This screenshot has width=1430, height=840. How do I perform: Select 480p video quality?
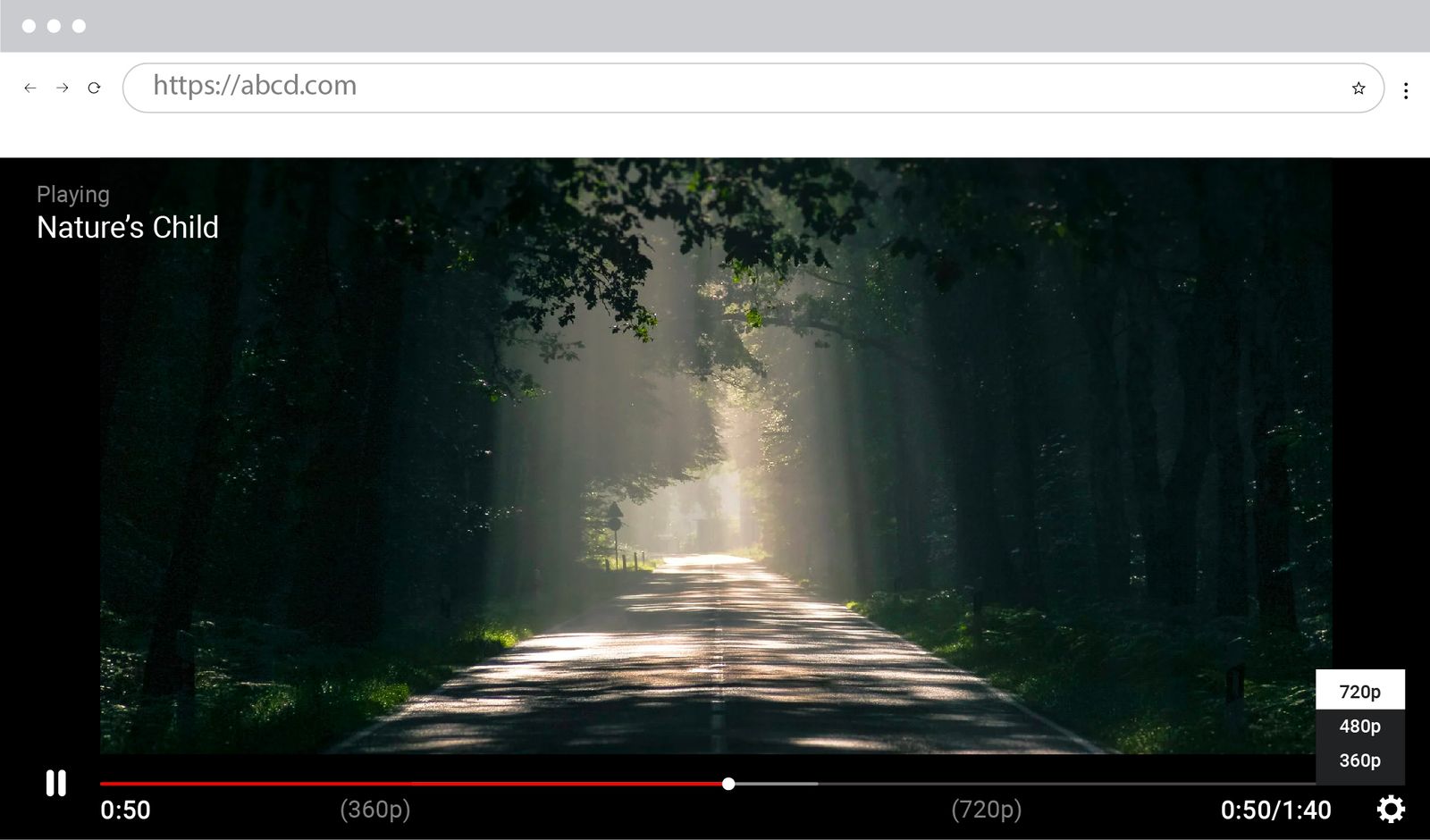click(x=1359, y=726)
